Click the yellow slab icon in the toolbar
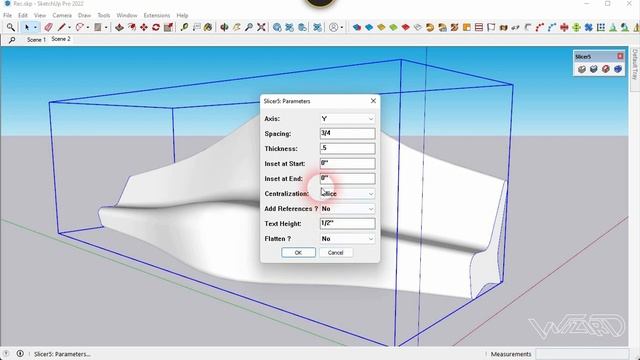Viewport: 640px width, 360px height. (x=381, y=27)
